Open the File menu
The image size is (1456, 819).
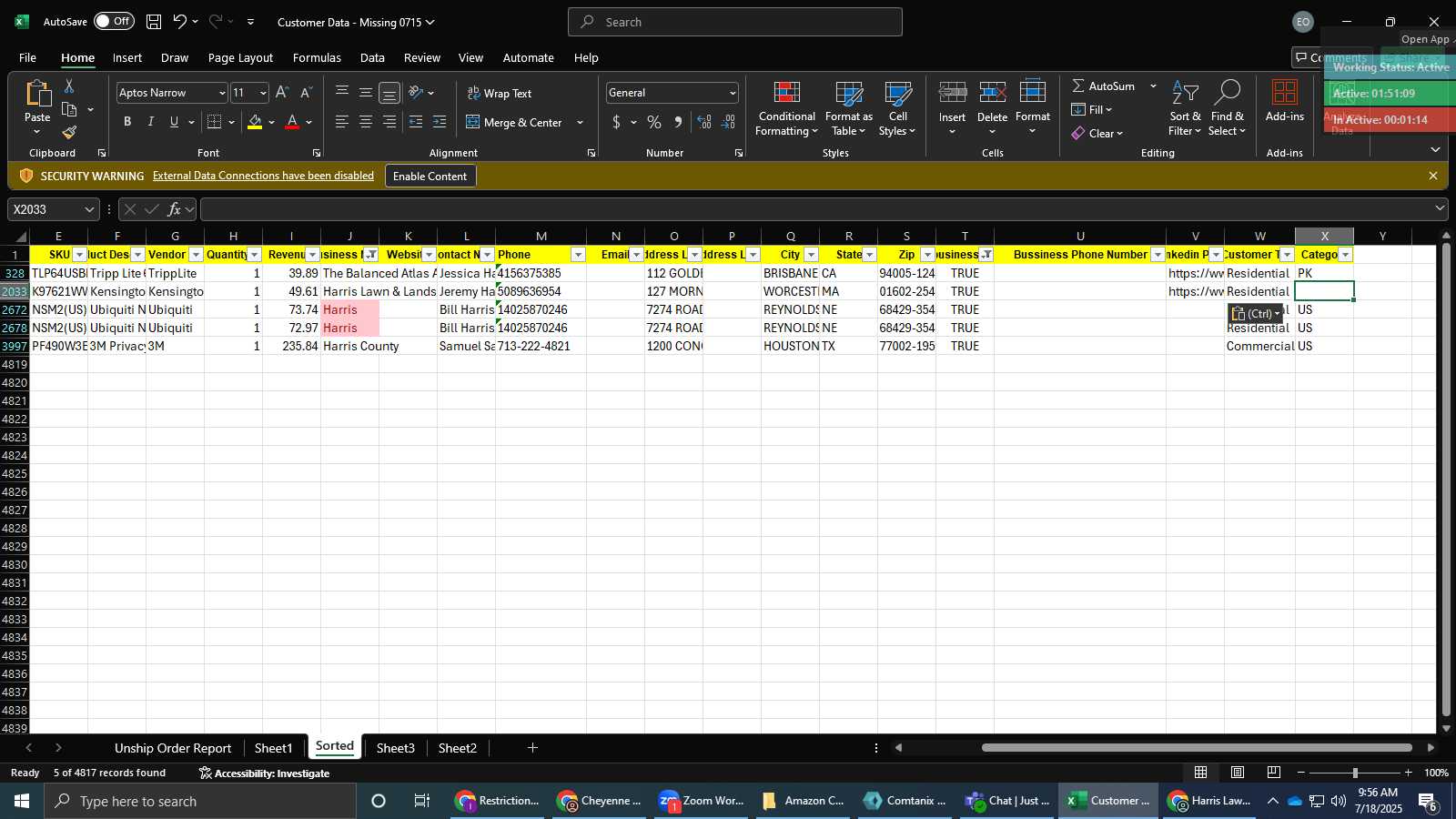(27, 57)
